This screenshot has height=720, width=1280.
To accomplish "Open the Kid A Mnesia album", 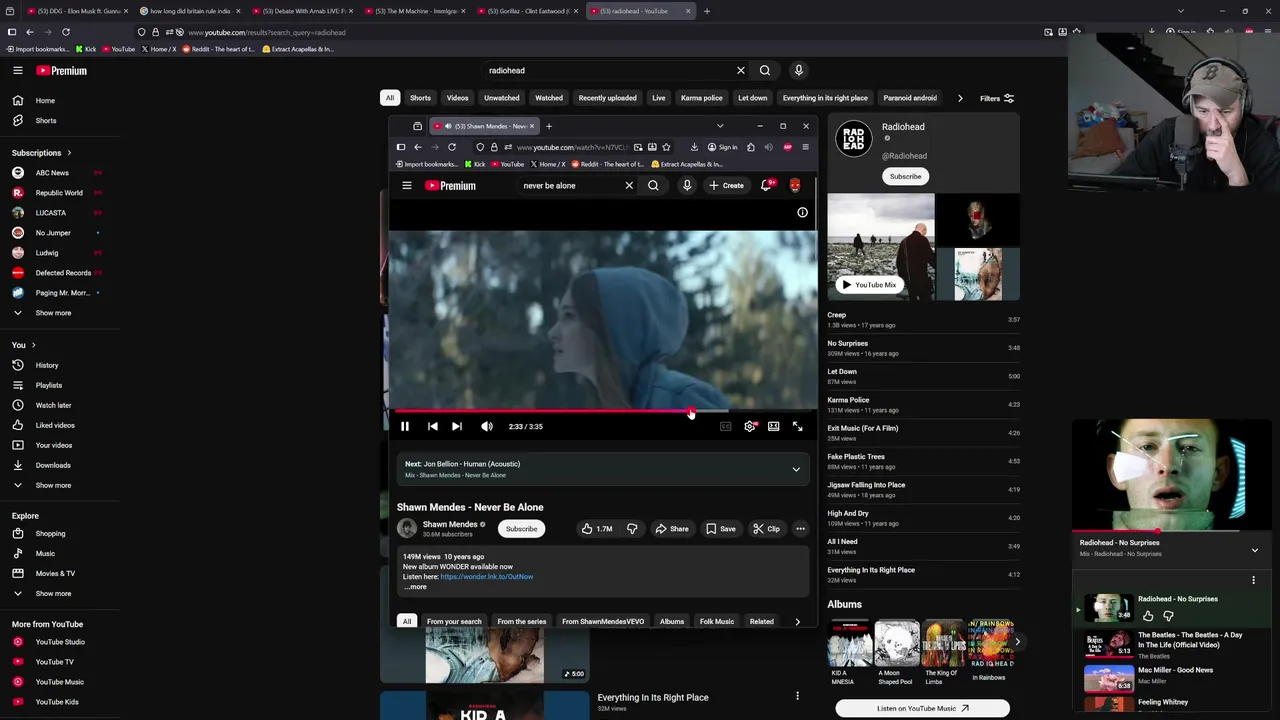I will pyautogui.click(x=850, y=653).
